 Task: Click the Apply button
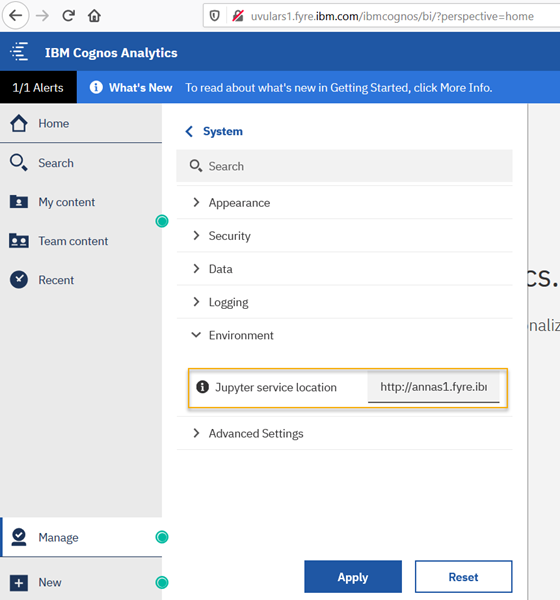pos(353,577)
